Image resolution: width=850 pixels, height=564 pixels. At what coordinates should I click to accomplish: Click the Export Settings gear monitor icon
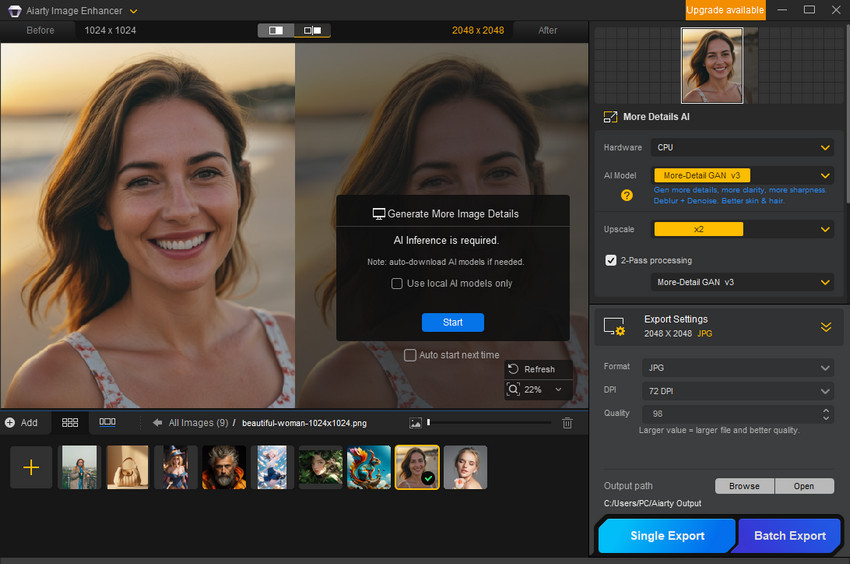click(x=614, y=326)
